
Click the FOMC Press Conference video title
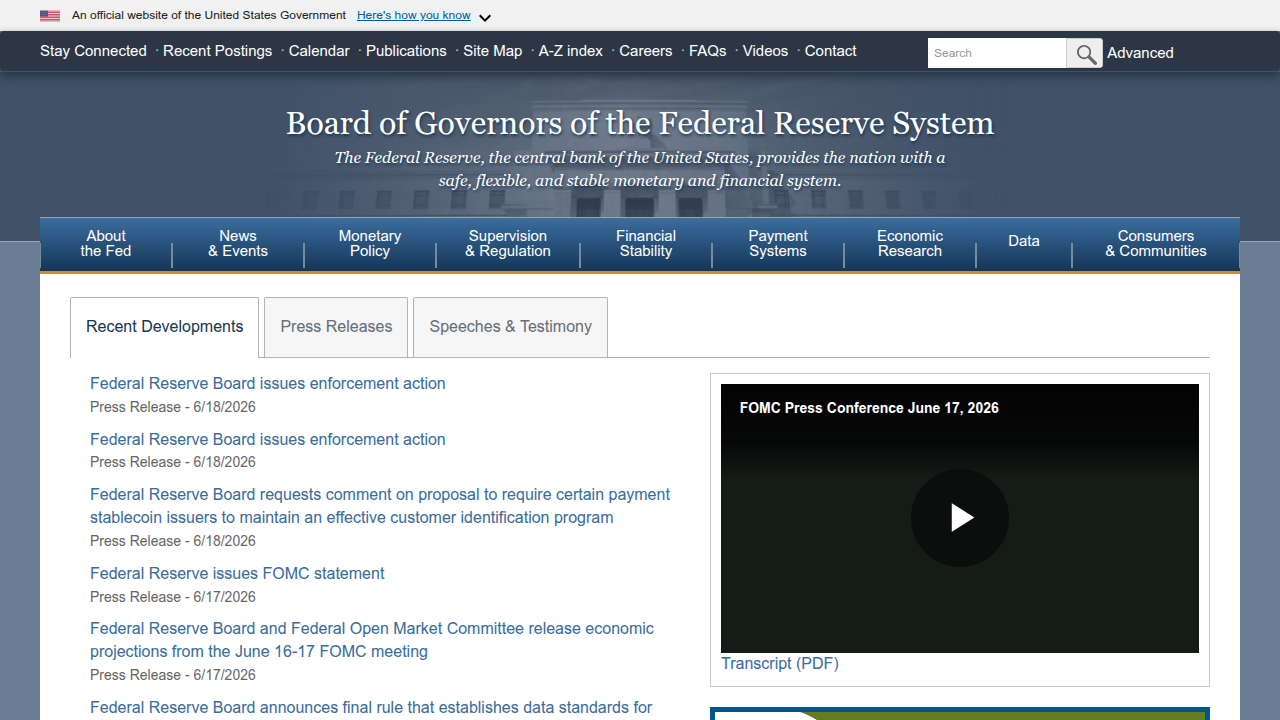coord(869,408)
